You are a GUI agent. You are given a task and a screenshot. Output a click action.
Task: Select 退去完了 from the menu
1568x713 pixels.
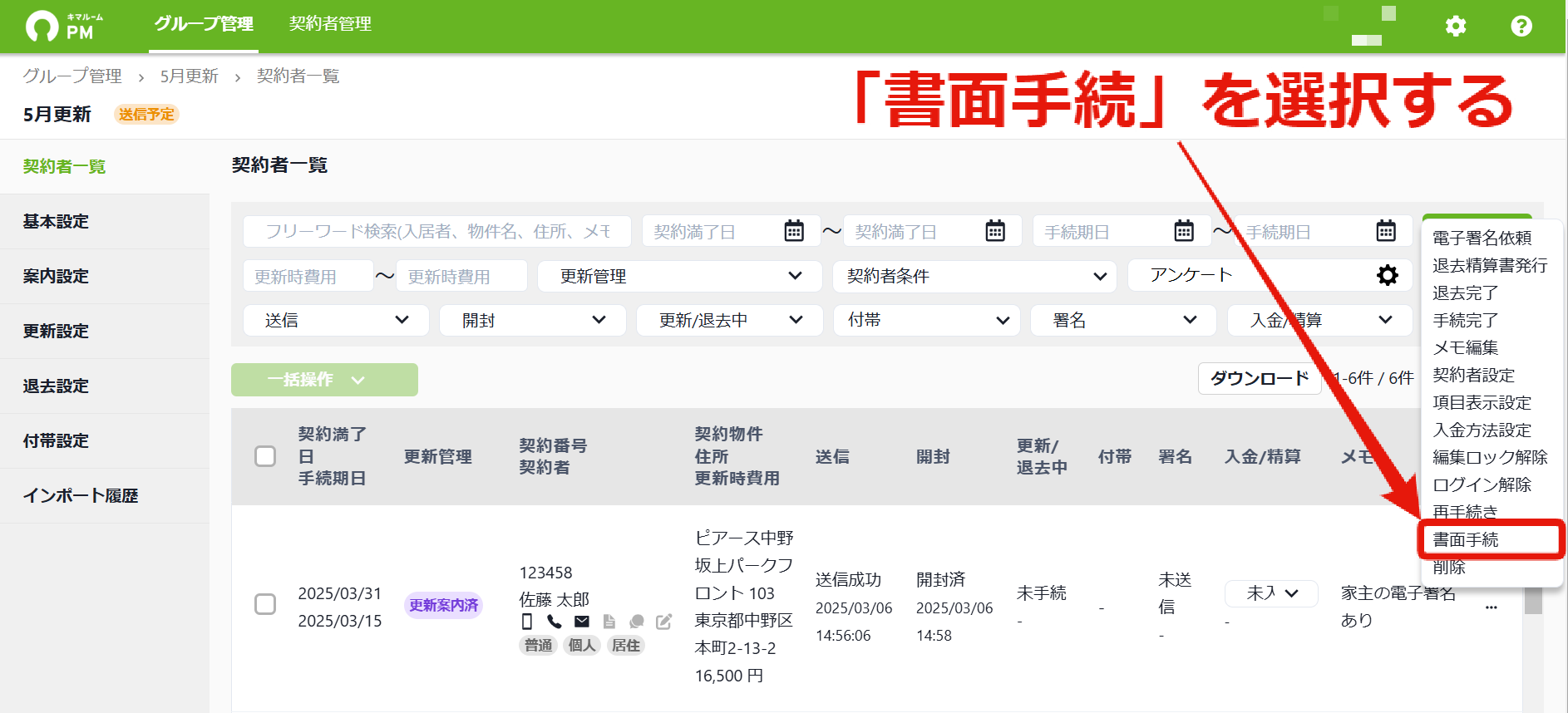1465,293
